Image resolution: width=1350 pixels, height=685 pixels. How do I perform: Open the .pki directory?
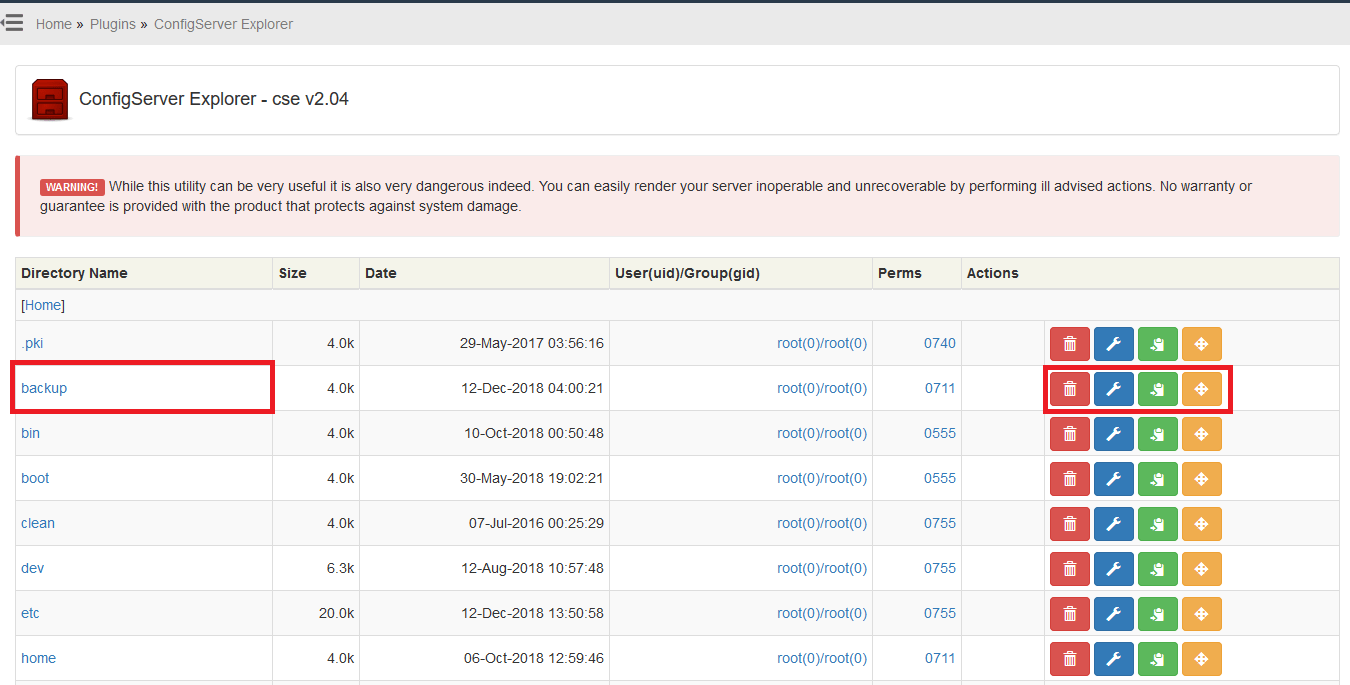(32, 343)
